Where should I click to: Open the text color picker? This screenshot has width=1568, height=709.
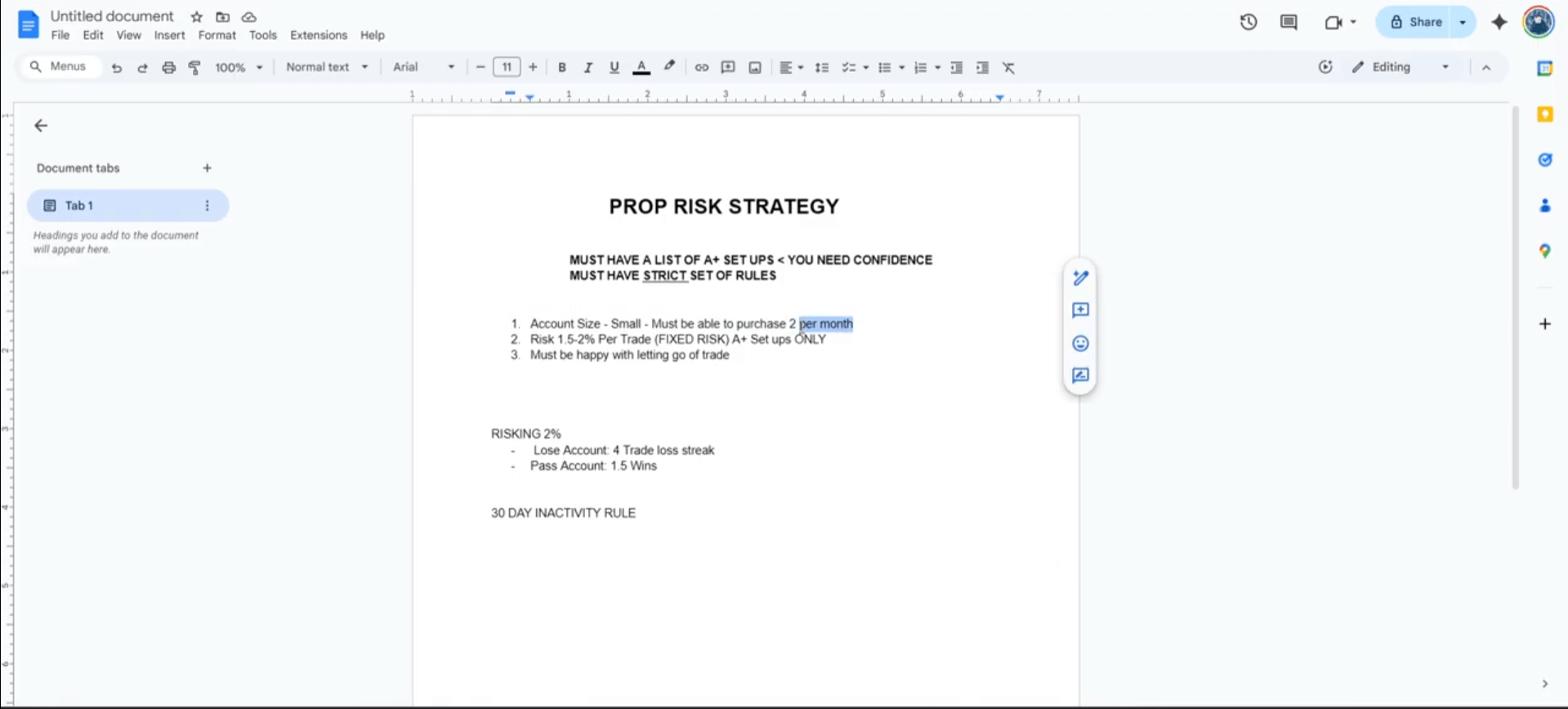click(x=641, y=68)
